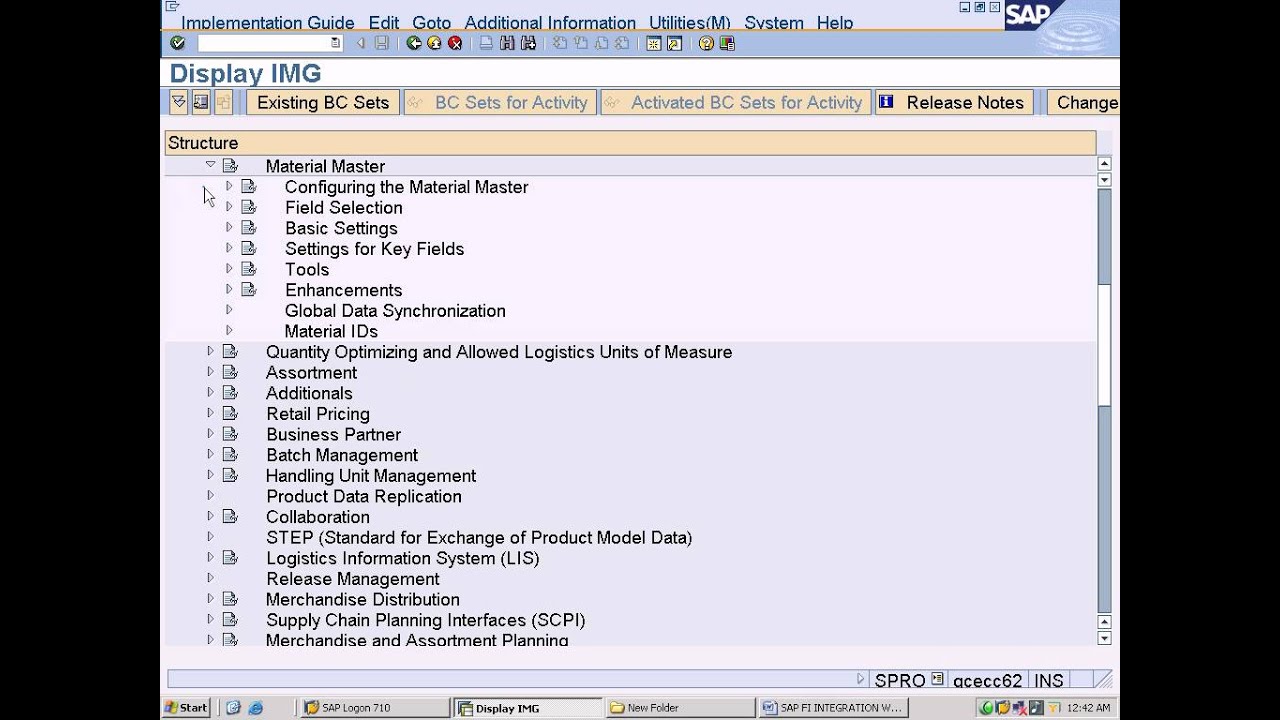Switch to New Folder taskbar window
The width and height of the screenshot is (1280, 720).
point(680,708)
